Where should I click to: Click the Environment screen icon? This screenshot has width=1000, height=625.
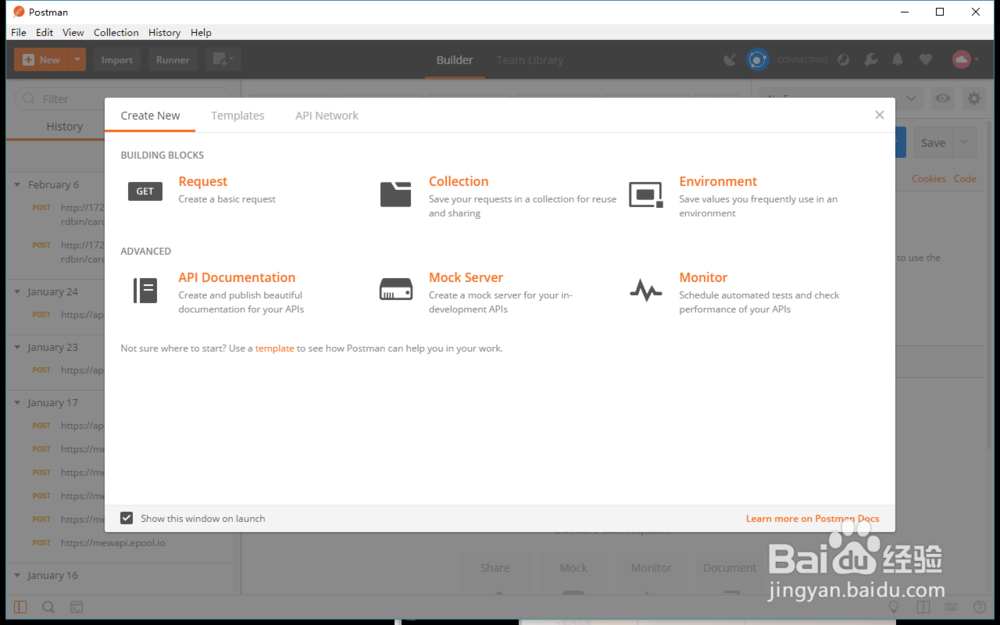[646, 195]
